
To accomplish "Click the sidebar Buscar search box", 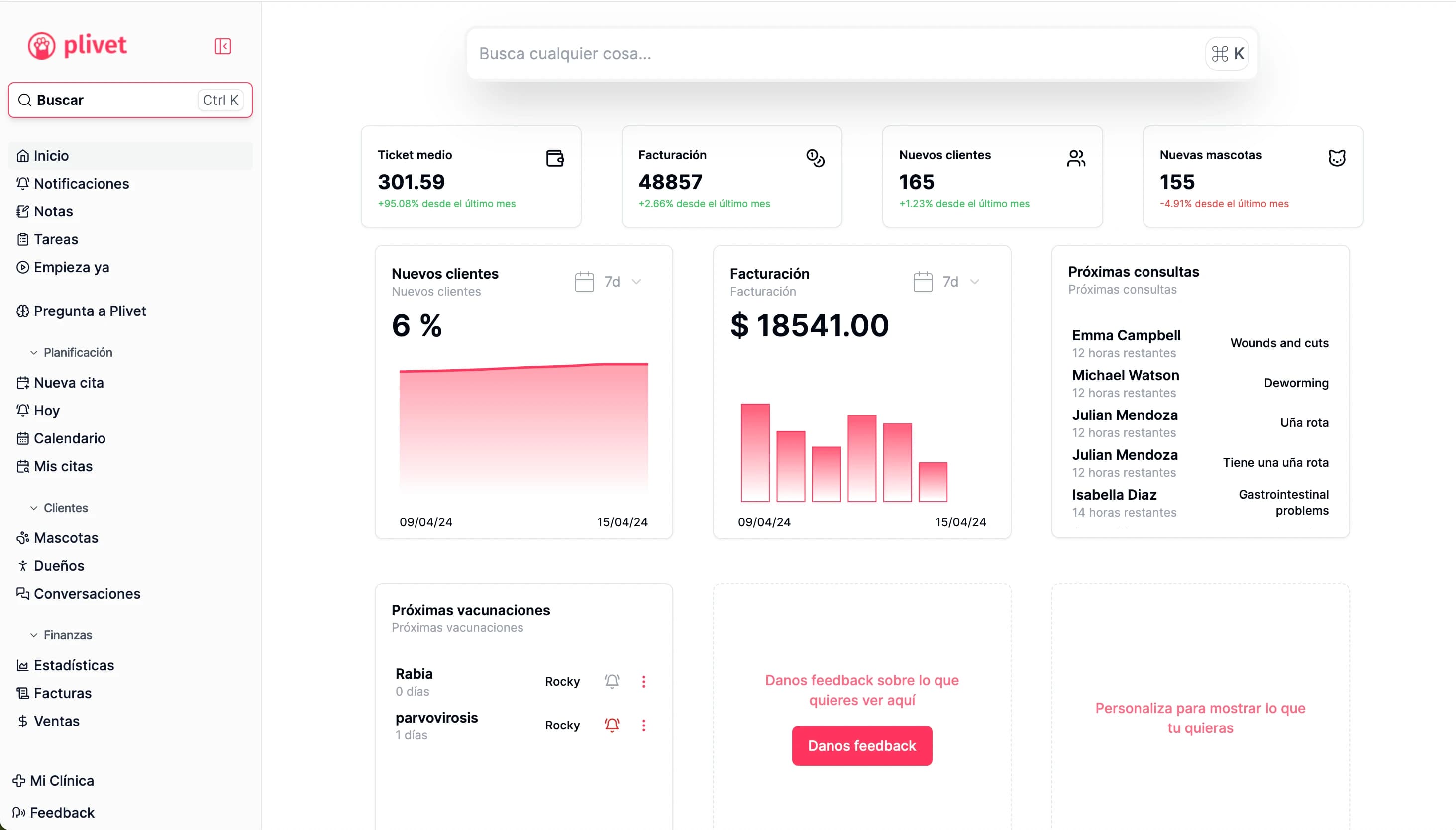I will pyautogui.click(x=130, y=101).
